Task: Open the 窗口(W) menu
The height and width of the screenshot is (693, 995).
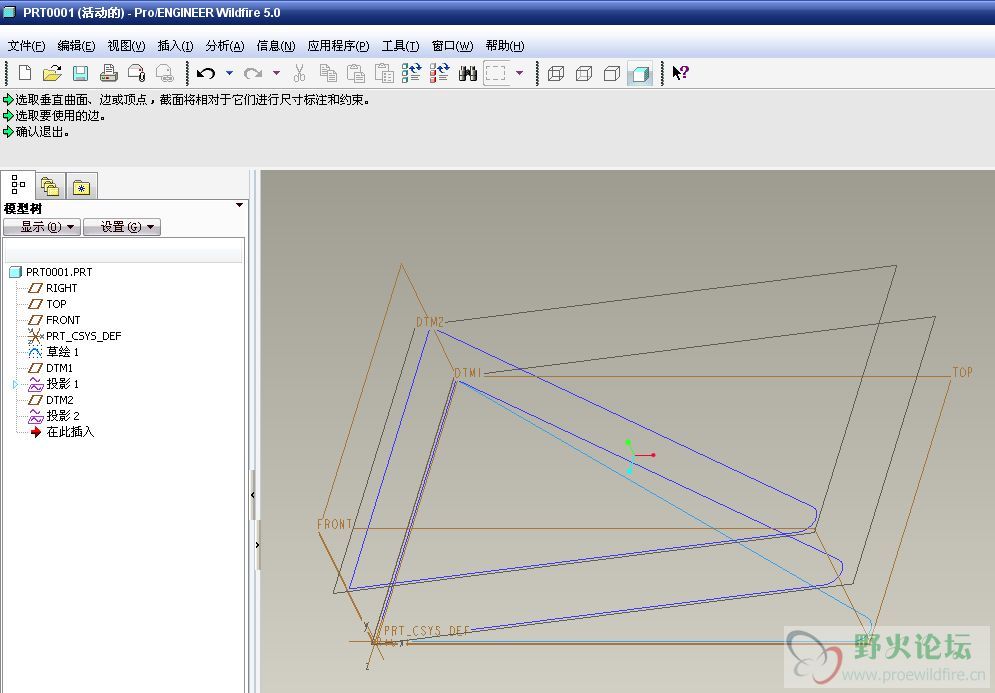Action: pos(452,46)
